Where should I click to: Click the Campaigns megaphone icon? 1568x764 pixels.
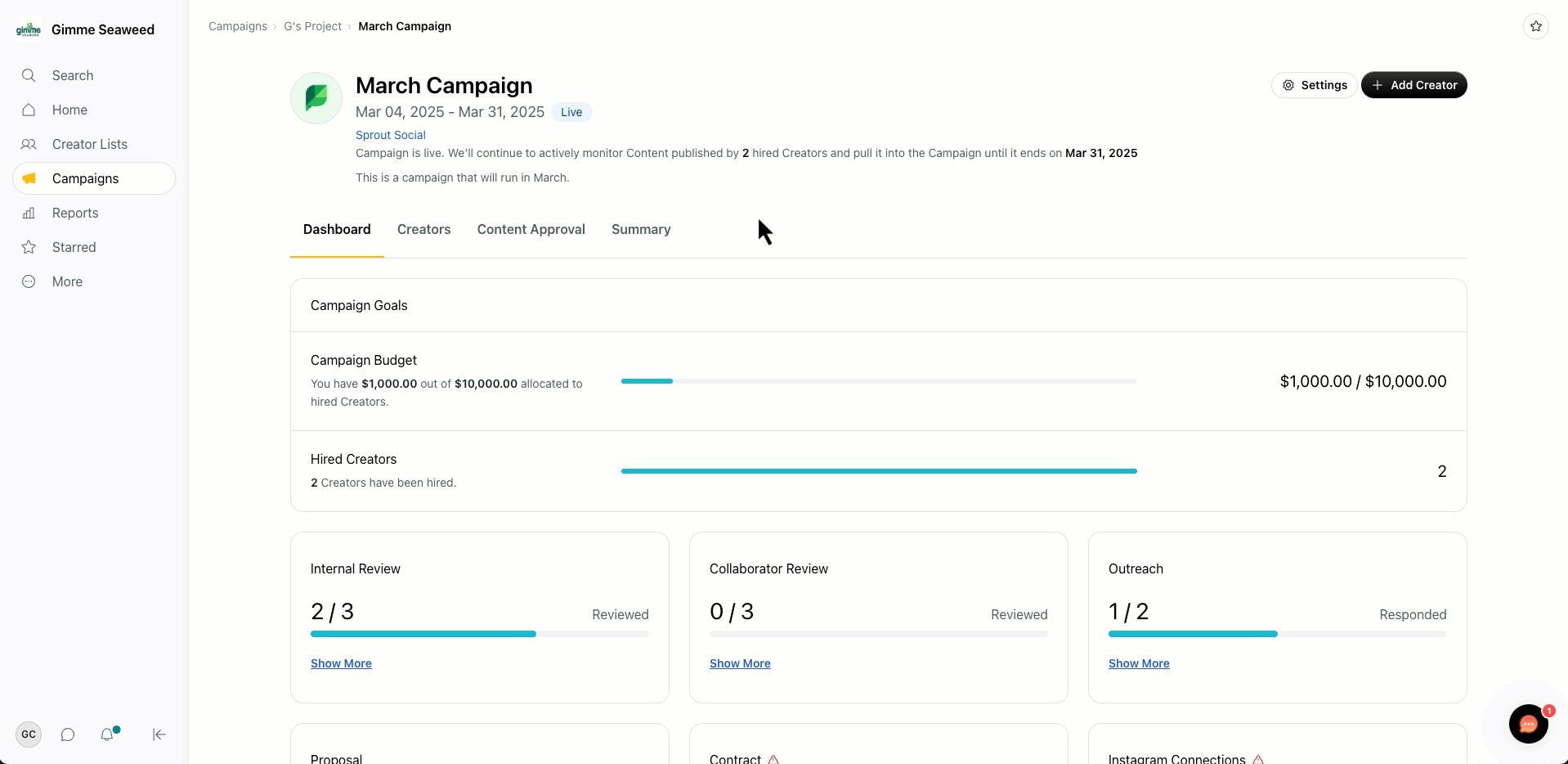(29, 178)
